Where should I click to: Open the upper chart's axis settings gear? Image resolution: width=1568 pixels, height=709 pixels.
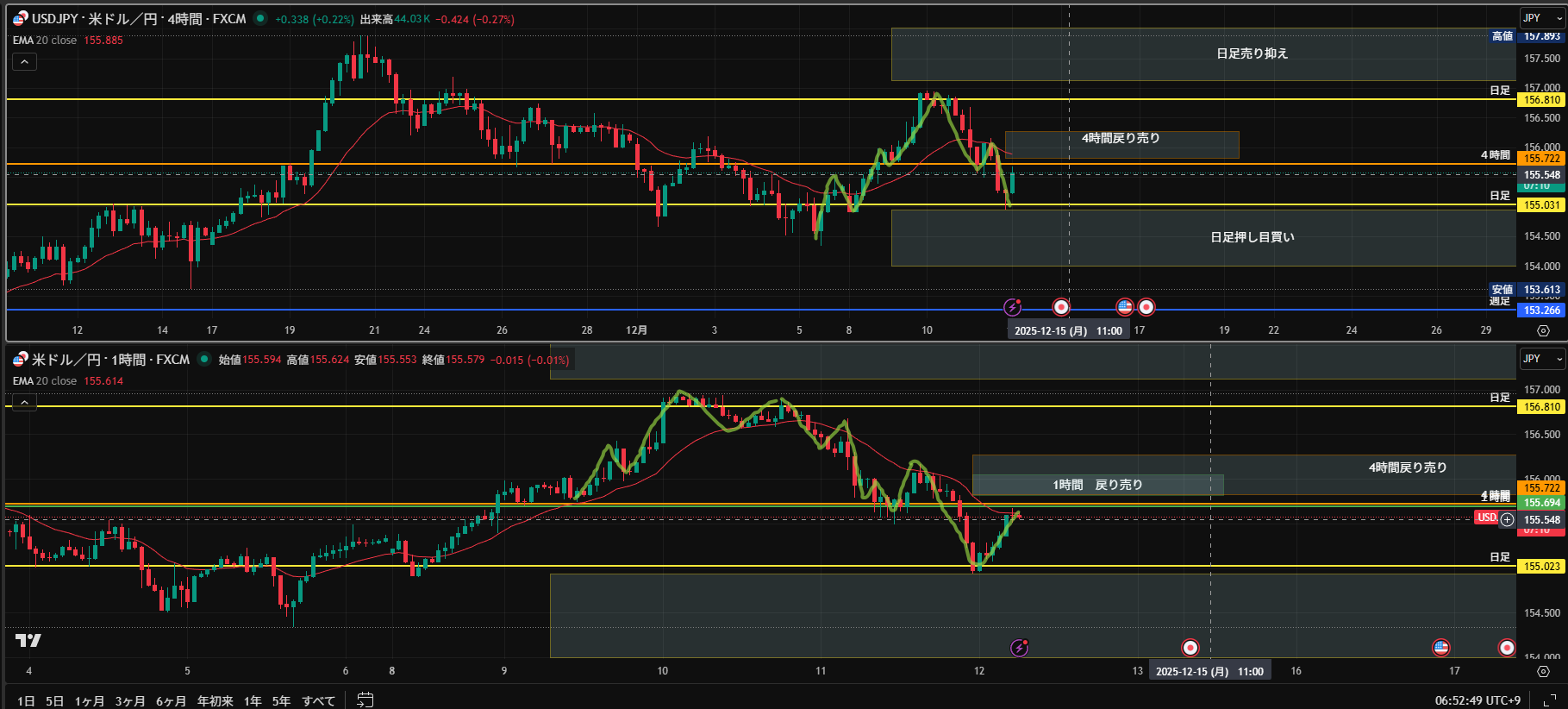pos(1543,330)
